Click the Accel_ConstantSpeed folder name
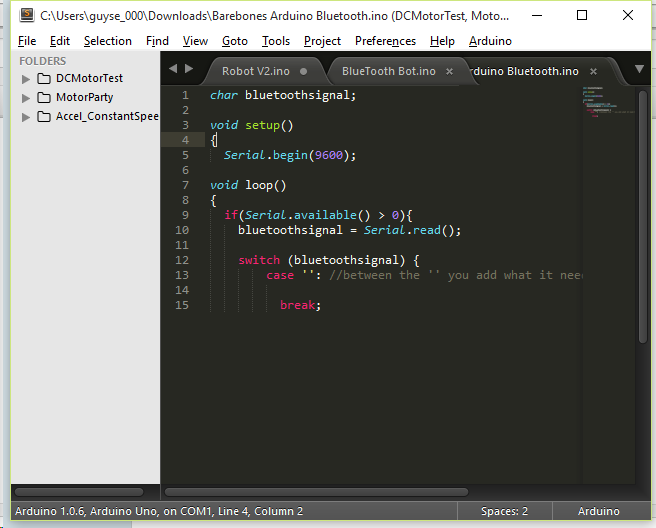Screen dimensions: 656x528 coord(107,116)
